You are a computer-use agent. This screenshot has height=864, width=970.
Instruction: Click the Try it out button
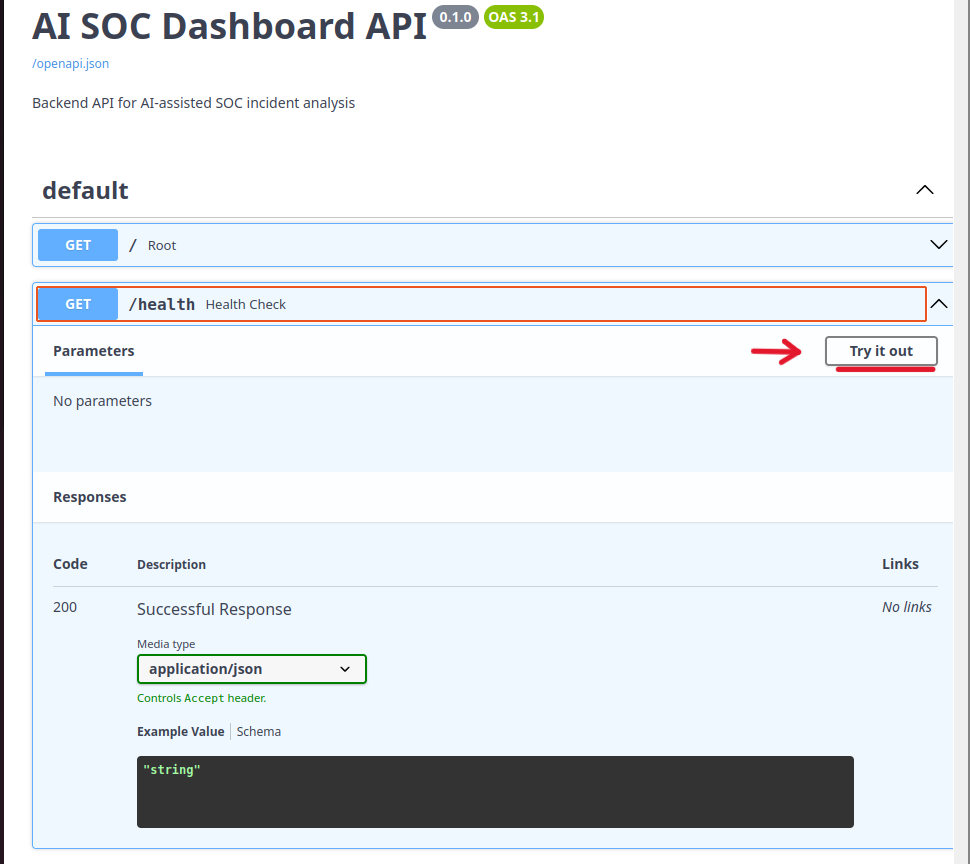pos(881,351)
